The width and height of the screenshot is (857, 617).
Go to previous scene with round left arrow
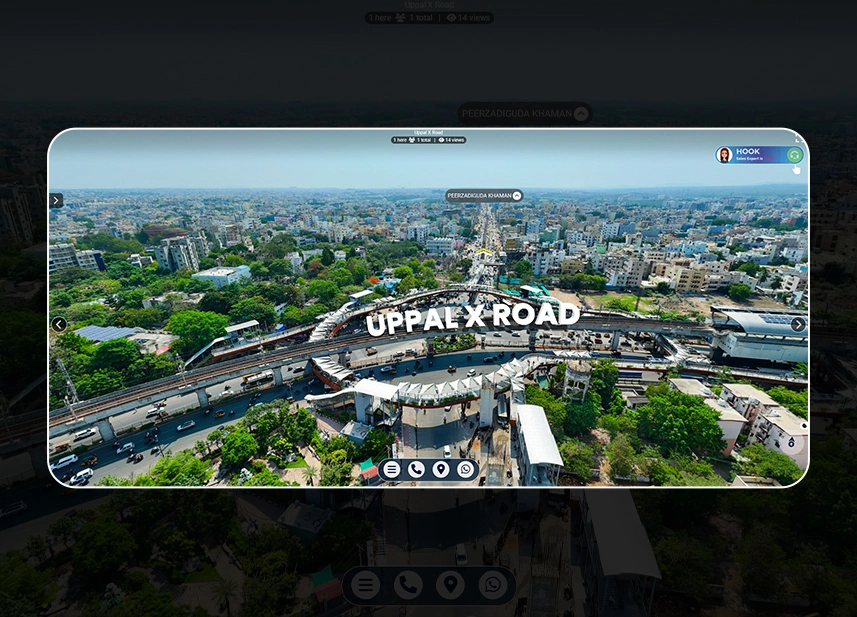point(59,324)
